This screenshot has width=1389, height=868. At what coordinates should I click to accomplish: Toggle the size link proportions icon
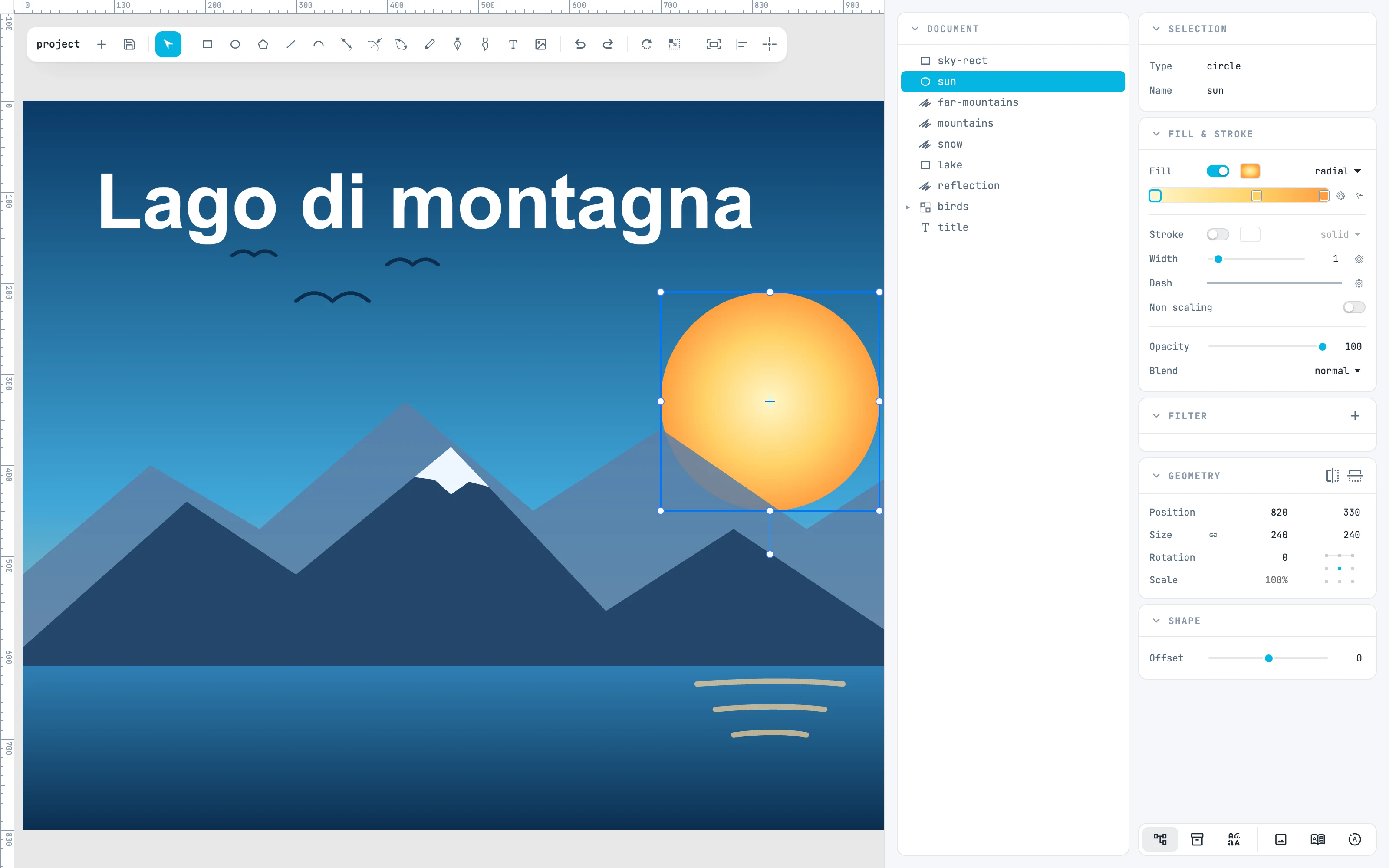click(x=1213, y=534)
